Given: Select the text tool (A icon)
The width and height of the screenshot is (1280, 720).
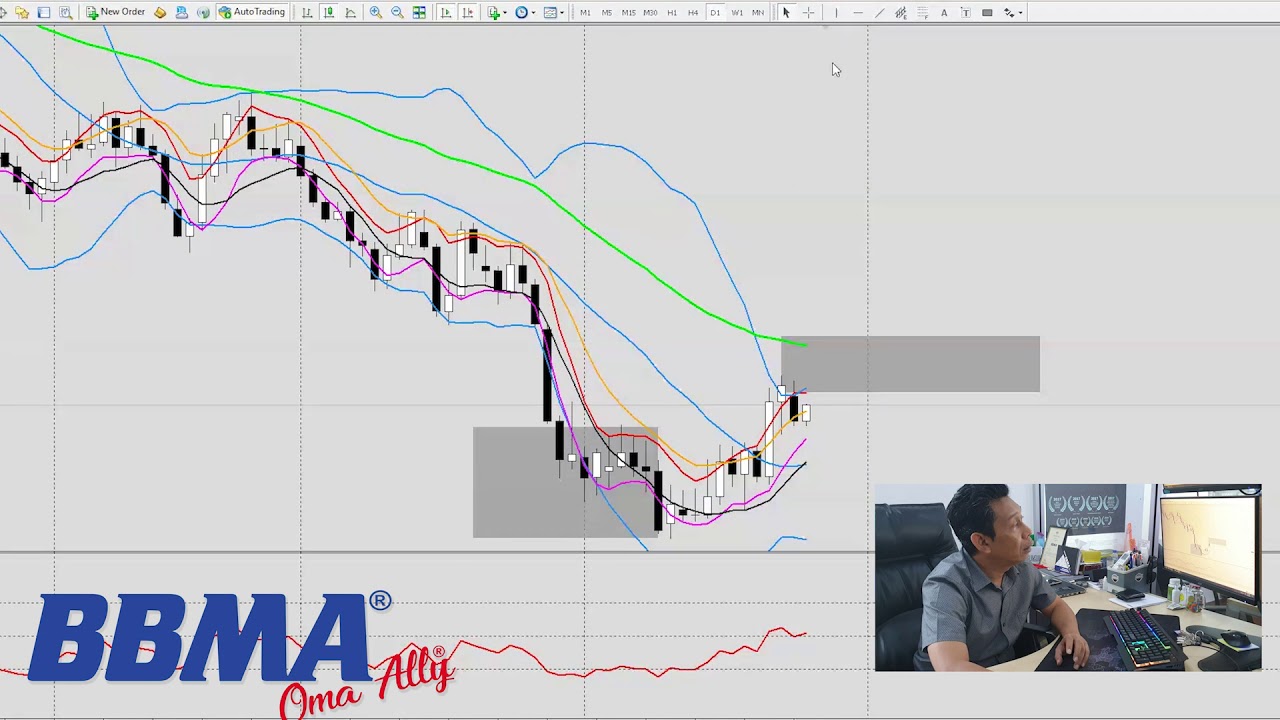Looking at the screenshot, I should point(944,12).
